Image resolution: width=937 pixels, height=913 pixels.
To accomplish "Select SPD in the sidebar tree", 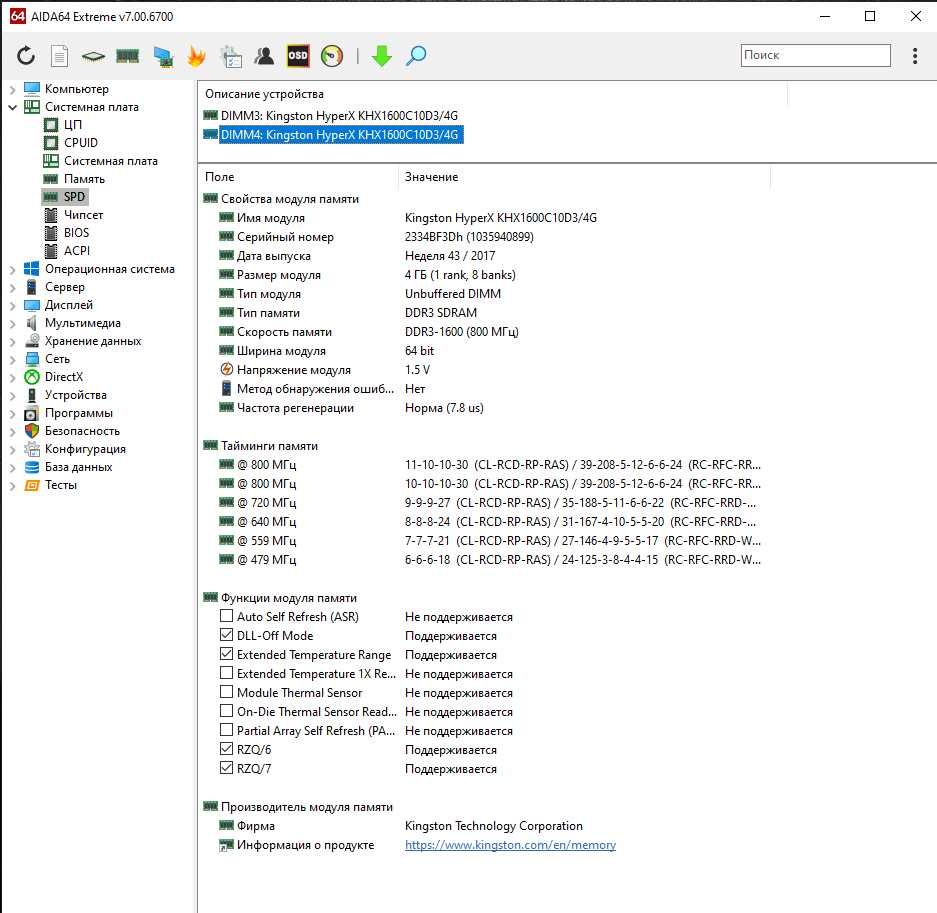I will (x=74, y=197).
